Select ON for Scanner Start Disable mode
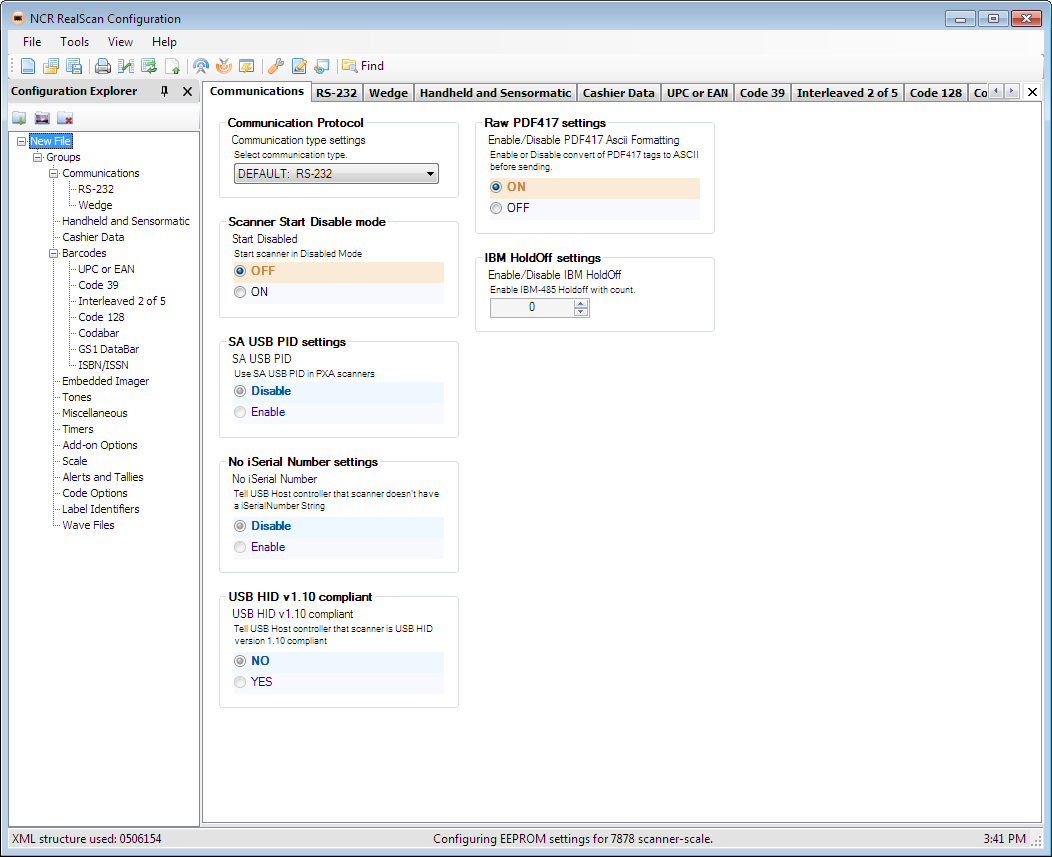 pos(240,292)
